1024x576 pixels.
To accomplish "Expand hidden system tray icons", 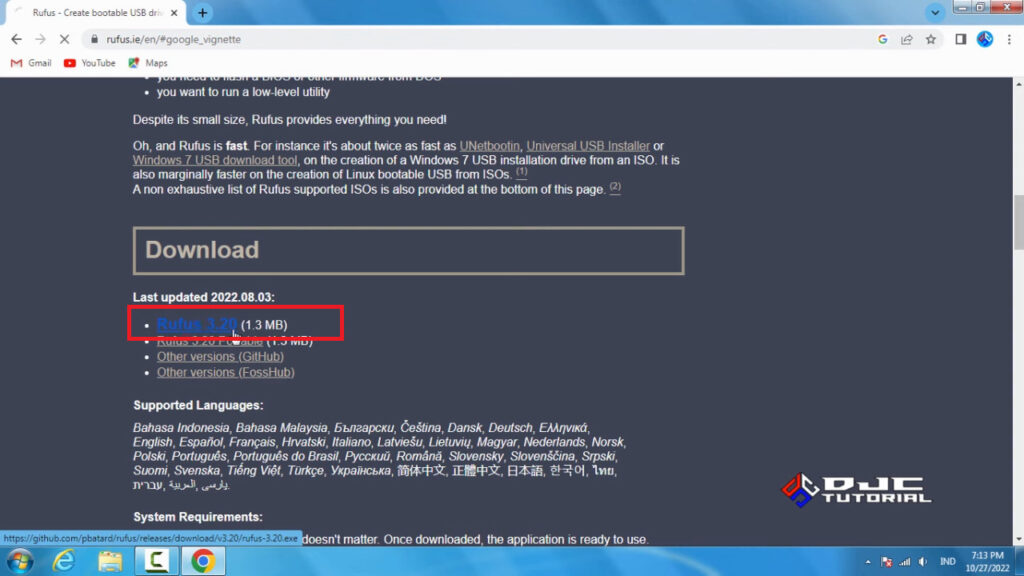I will tap(868, 562).
